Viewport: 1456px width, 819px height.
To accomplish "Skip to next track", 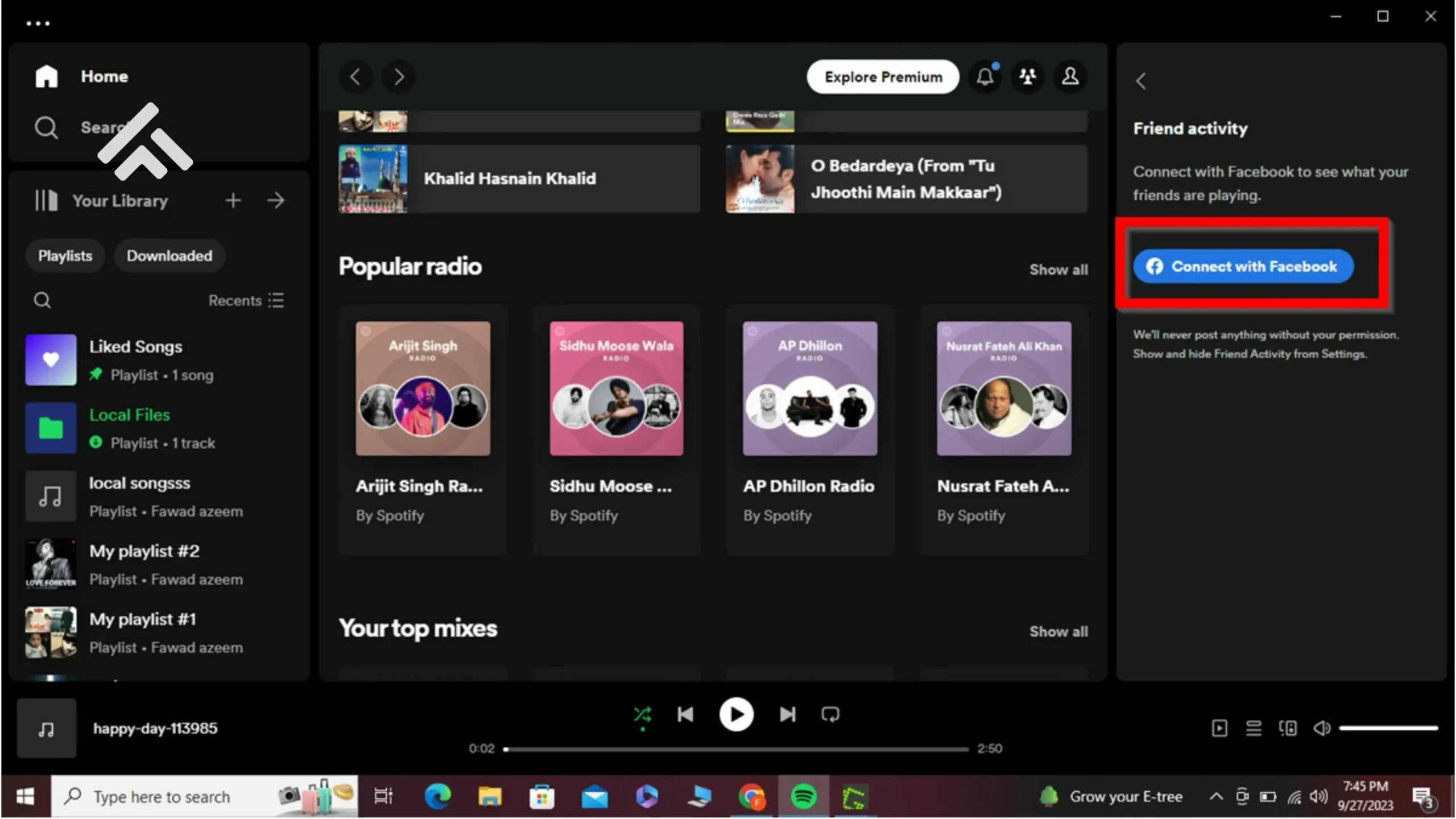I will point(788,714).
